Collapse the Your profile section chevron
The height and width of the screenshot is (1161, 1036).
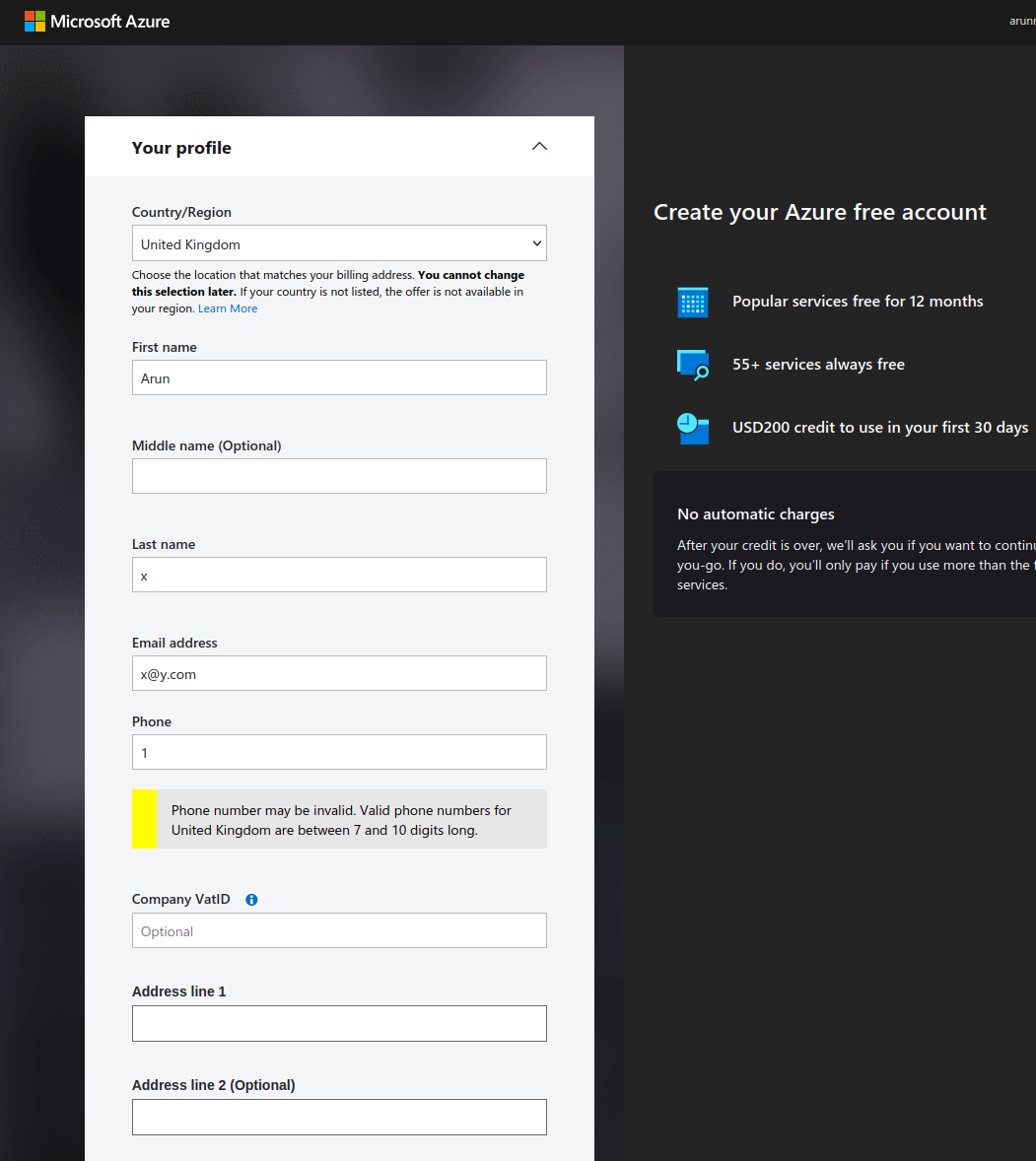coord(540,147)
